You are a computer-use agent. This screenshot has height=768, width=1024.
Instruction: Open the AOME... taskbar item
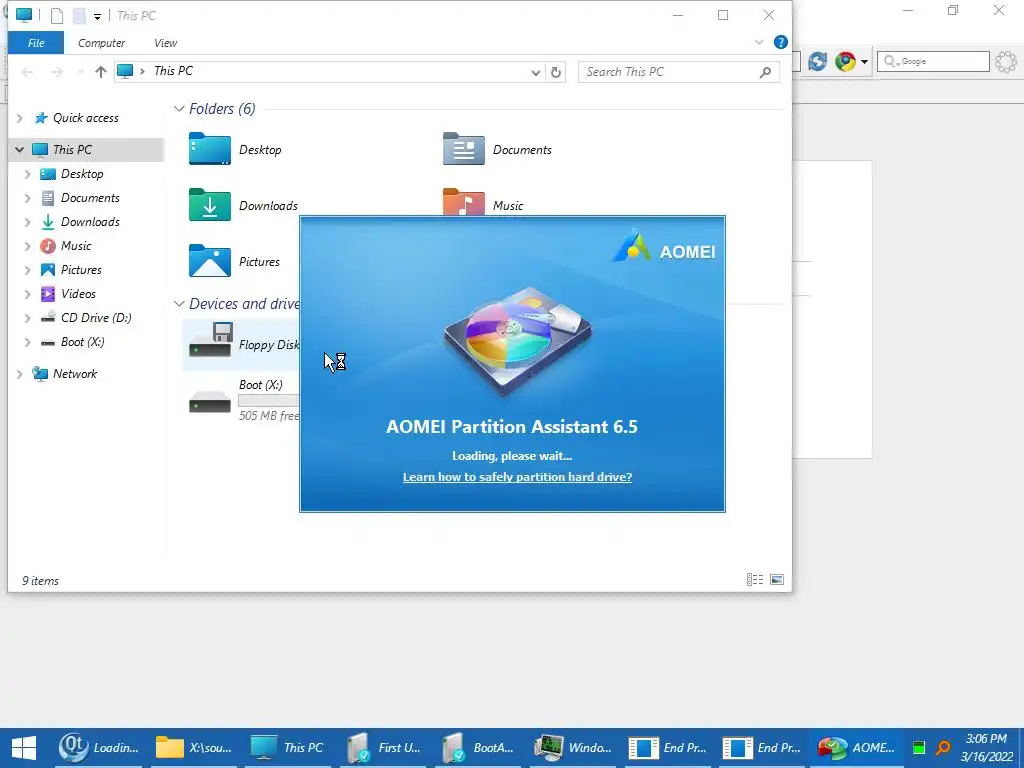tap(857, 748)
